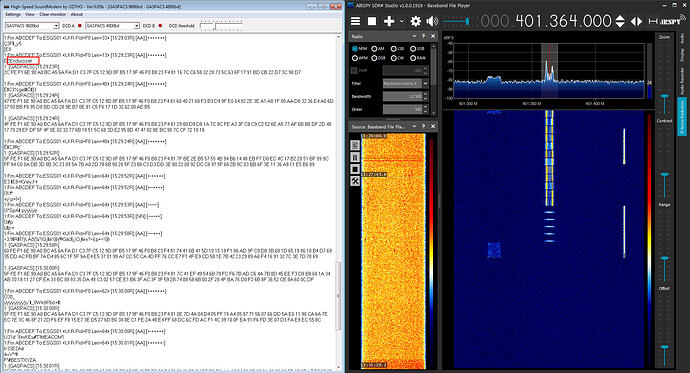Pause the baseband file playback
Viewport: 690px width, 373px height.
point(355,157)
